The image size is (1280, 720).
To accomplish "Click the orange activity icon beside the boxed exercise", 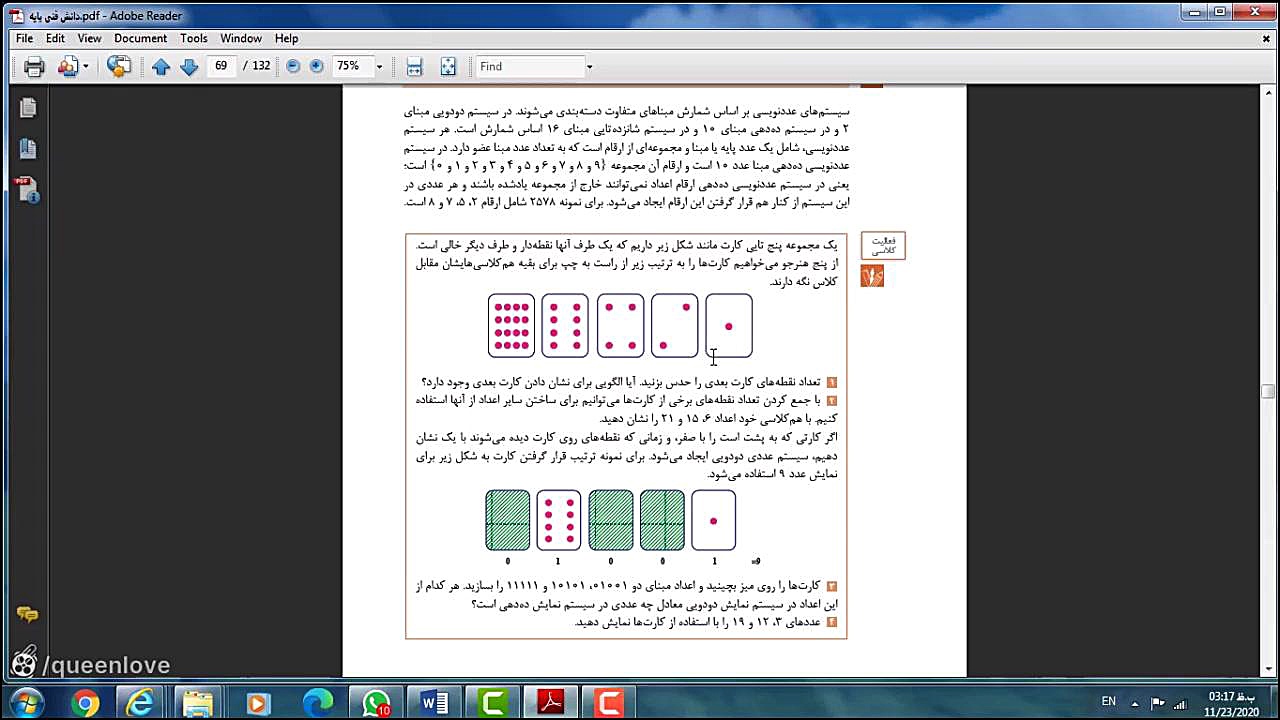I will (x=872, y=276).
